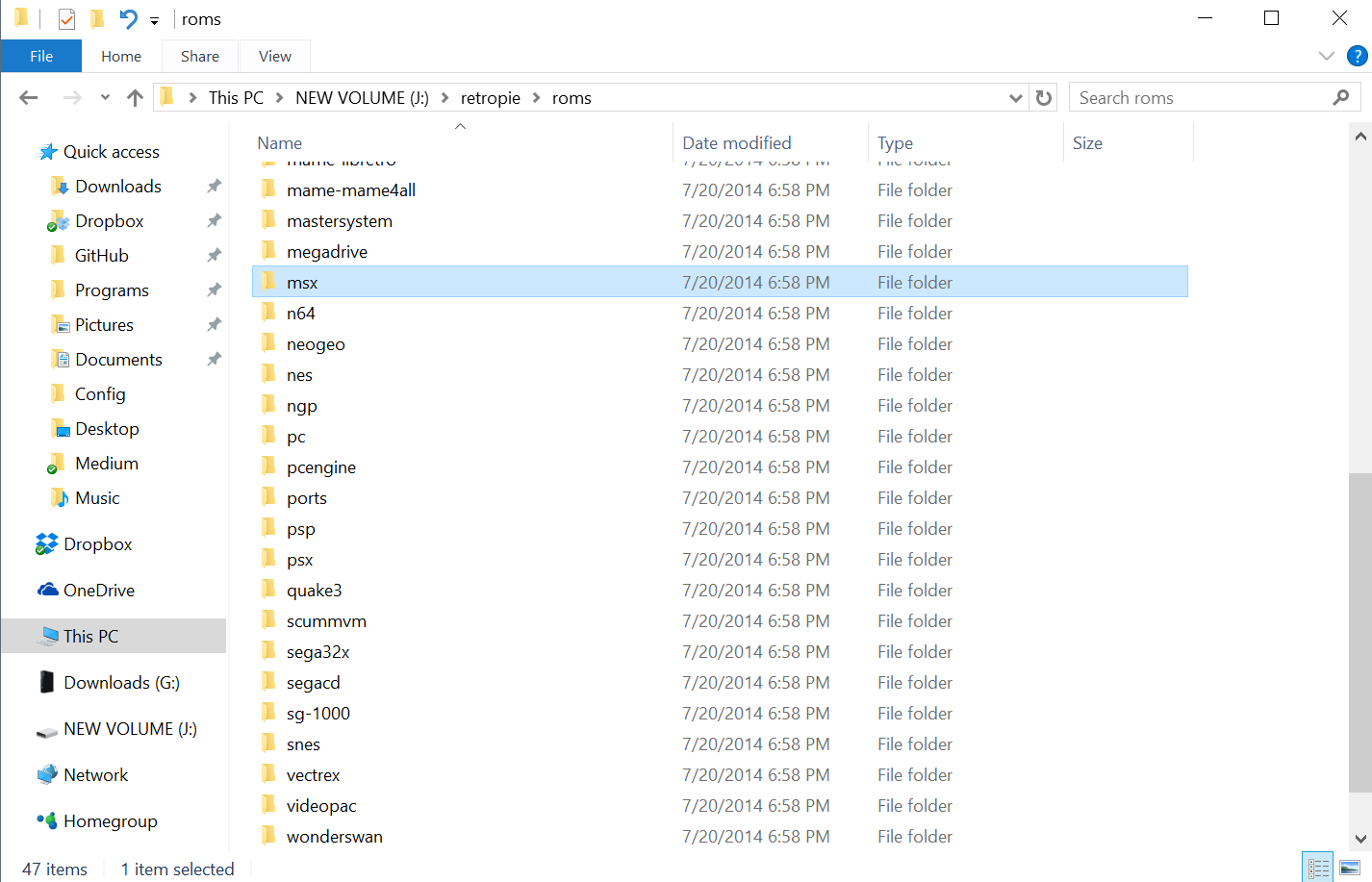Screen dimensions: 1372x882
Task: Open Pictures in Quick access
Action: pos(92,325)
